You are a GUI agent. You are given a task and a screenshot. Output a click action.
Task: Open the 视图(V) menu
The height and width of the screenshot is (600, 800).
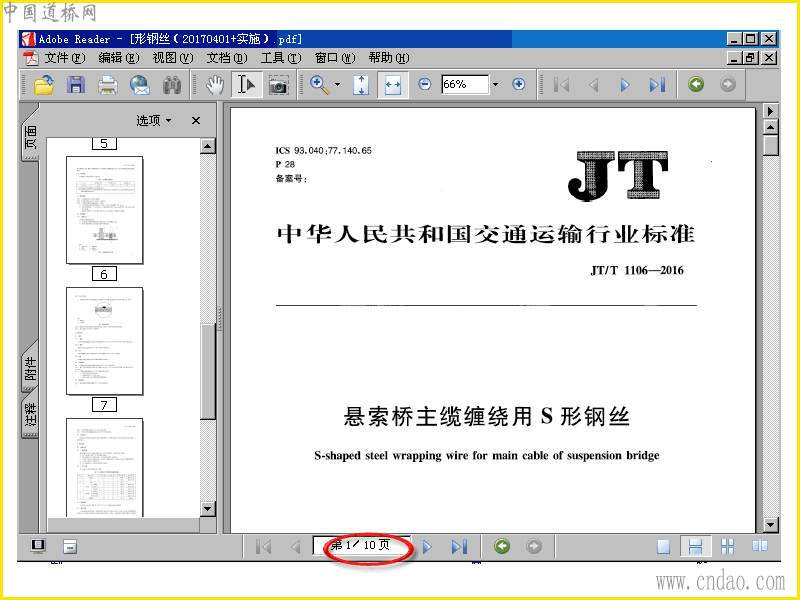tap(173, 58)
